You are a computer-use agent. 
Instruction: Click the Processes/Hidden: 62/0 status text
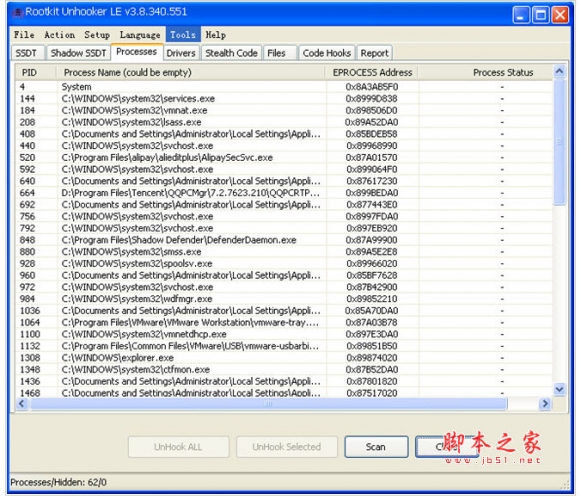click(x=59, y=482)
